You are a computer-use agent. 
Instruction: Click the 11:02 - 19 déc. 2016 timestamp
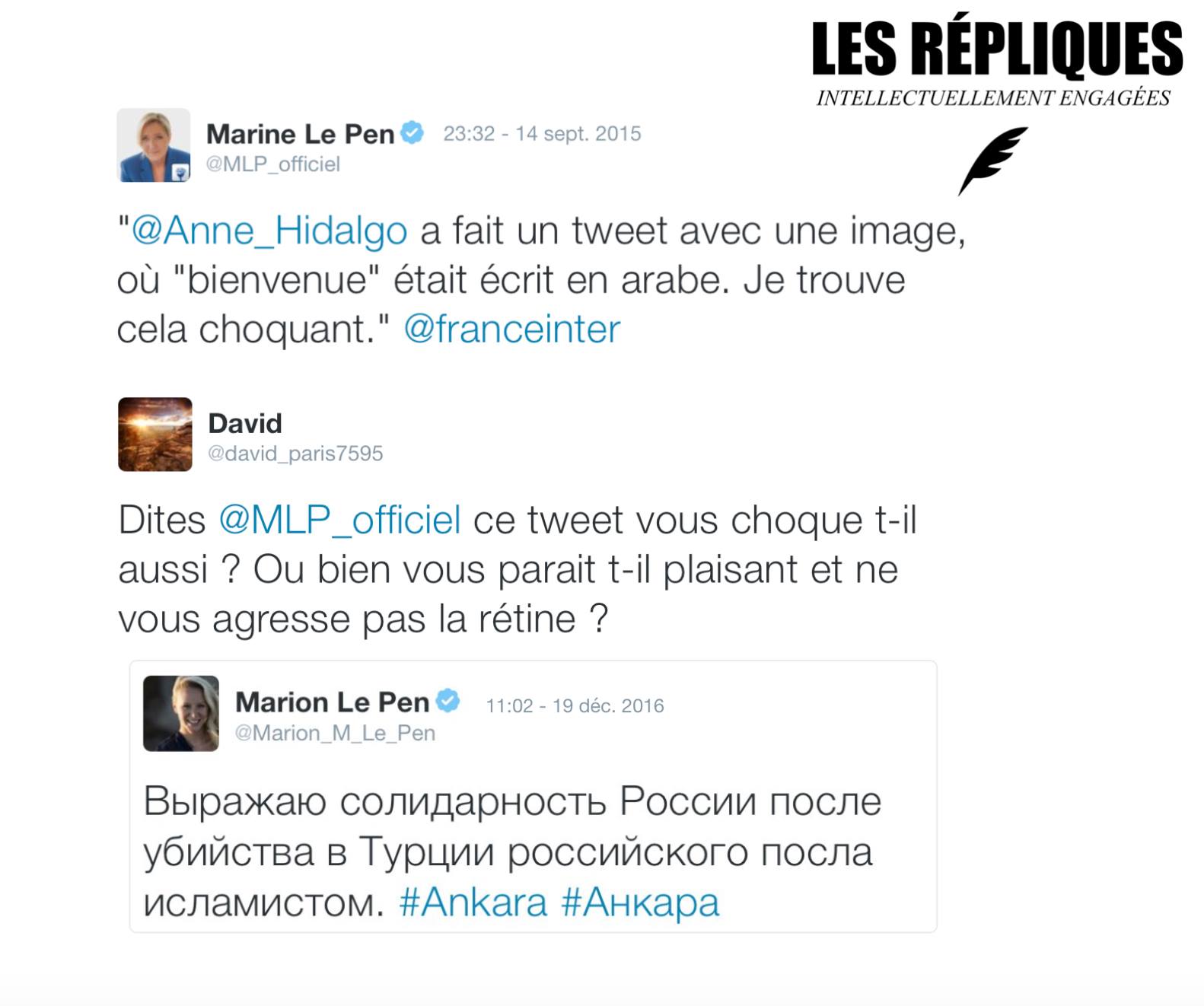[x=575, y=706]
